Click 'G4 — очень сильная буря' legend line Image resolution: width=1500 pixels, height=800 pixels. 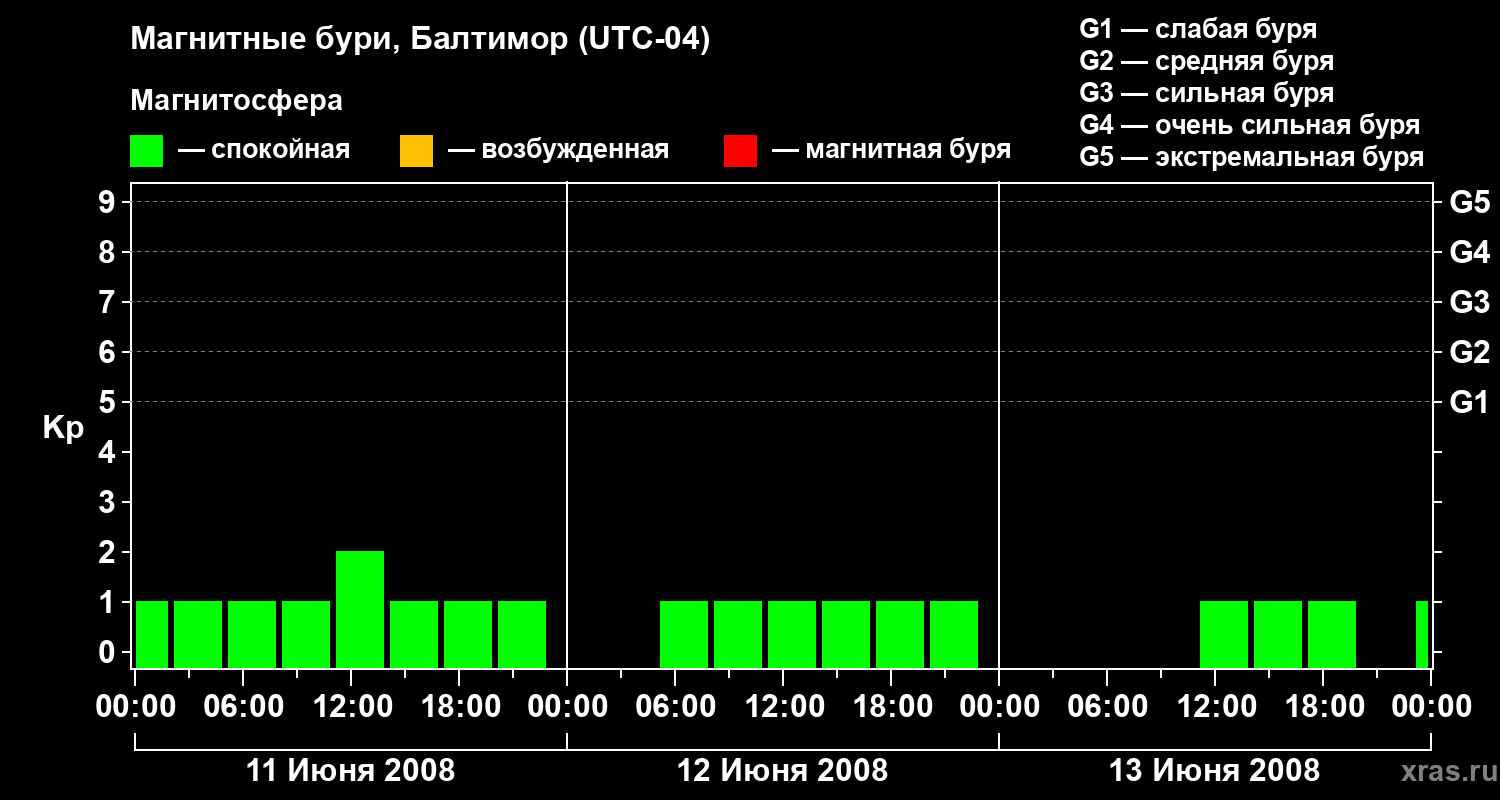1250,125
